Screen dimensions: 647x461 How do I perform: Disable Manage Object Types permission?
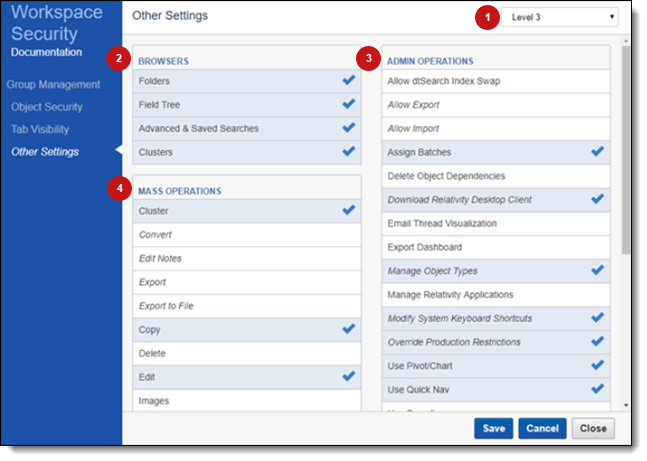click(496, 271)
